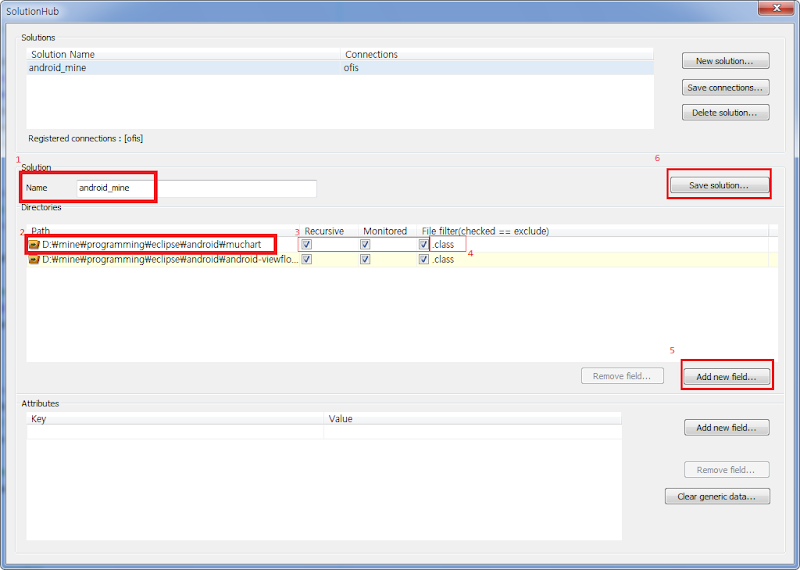Toggle Recursive checkbox for android-viewflo directory
Screen dimensions: 800x570
[307, 259]
